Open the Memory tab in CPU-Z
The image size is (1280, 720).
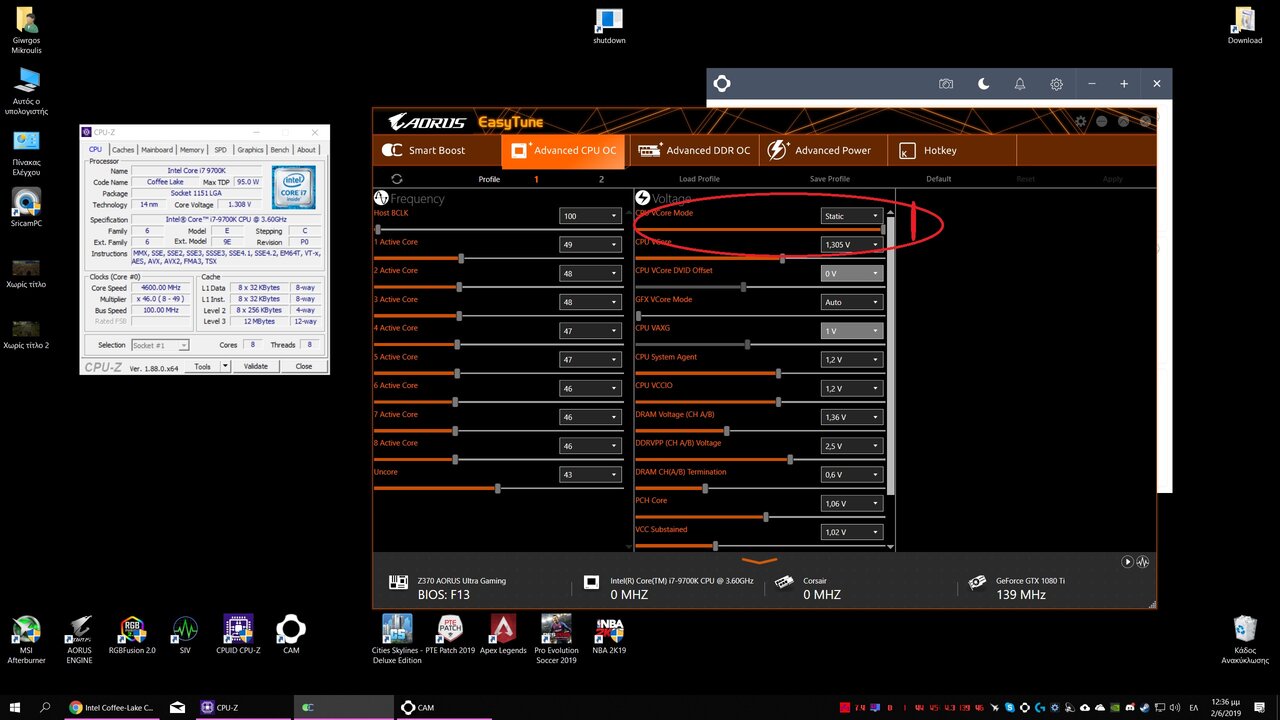coord(192,150)
